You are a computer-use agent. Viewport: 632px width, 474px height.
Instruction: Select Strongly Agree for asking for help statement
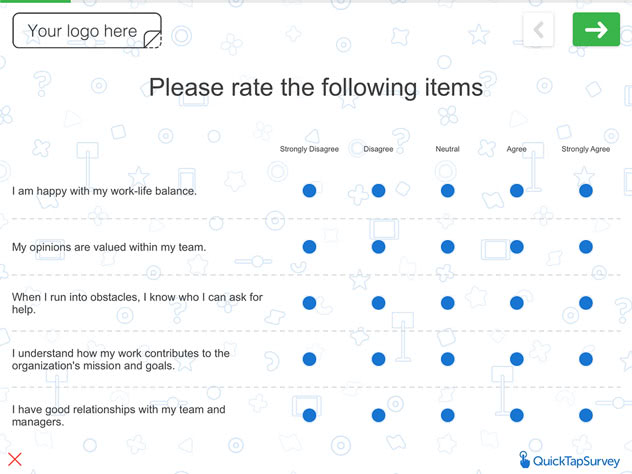[586, 303]
